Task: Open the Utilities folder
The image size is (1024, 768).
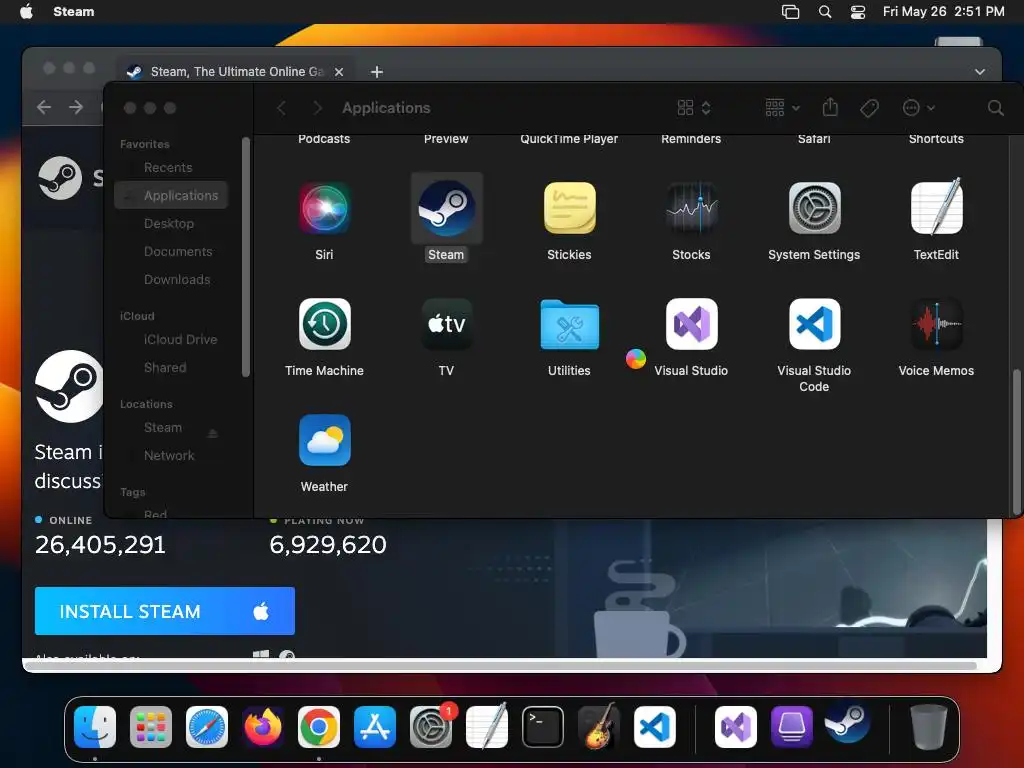Action: [x=569, y=324]
